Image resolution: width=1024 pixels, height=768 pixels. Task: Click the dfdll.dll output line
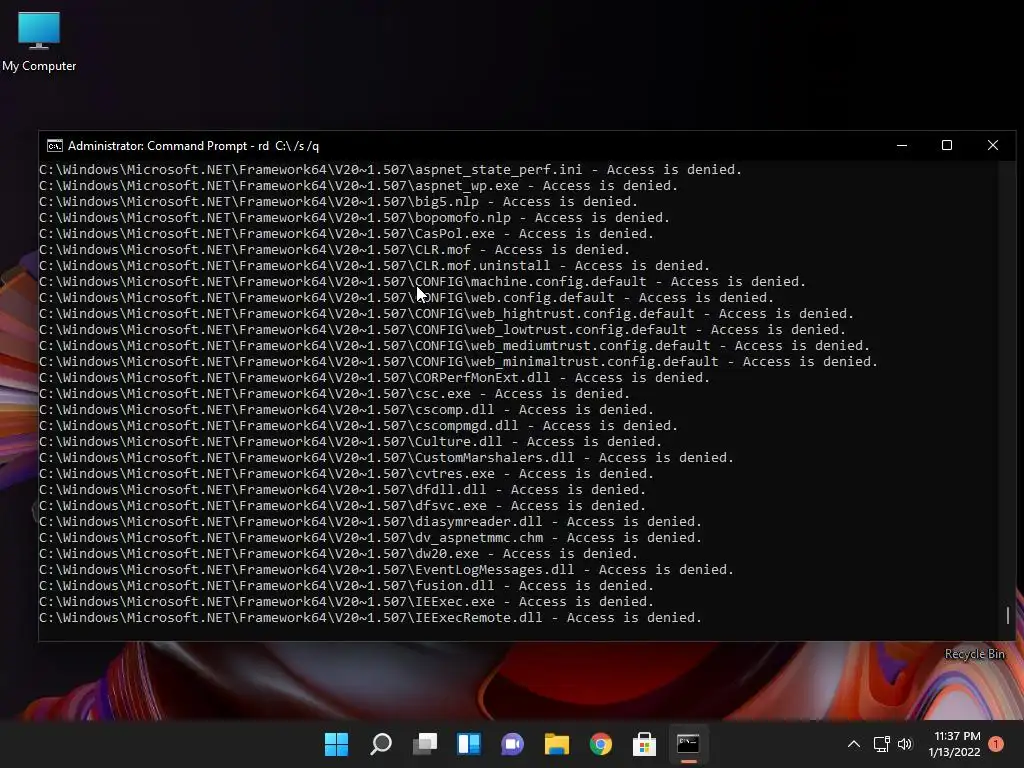click(343, 490)
